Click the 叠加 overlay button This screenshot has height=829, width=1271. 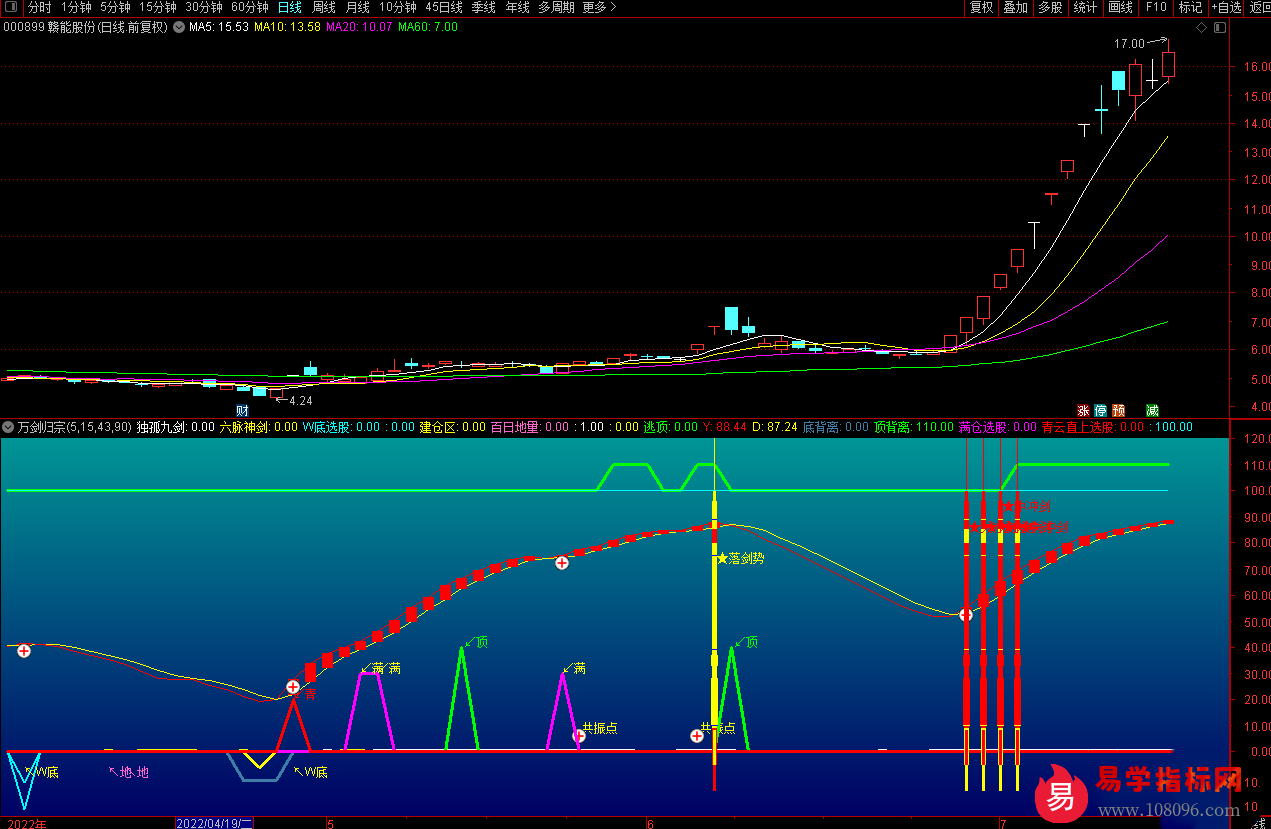coord(1015,7)
